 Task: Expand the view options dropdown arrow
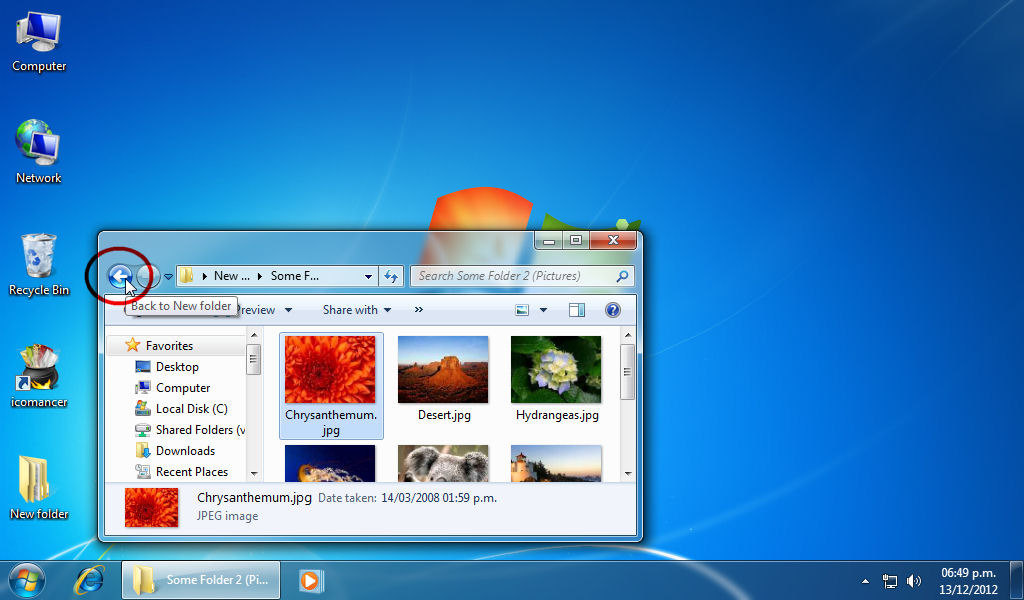tap(543, 310)
